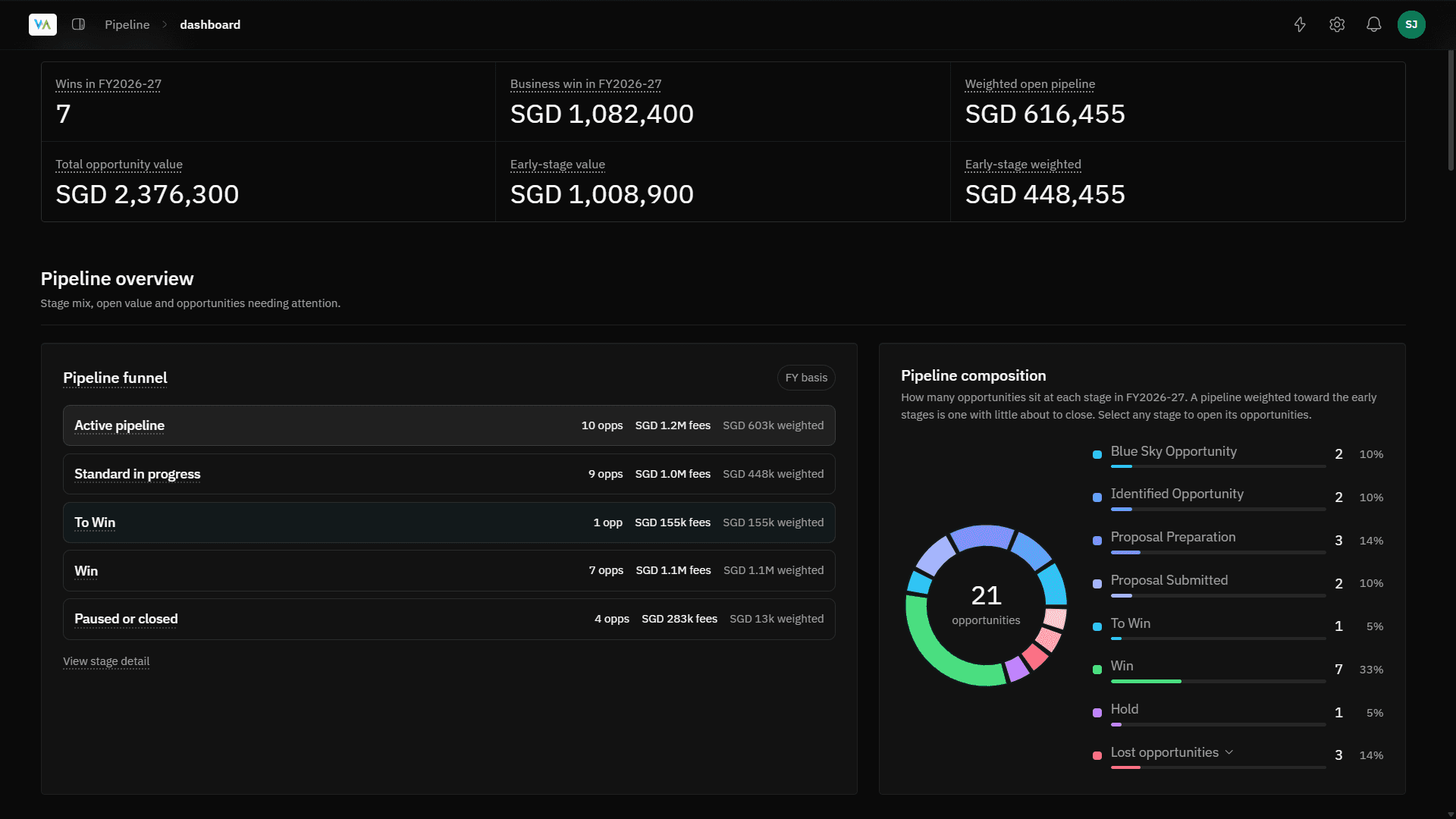Click the dashboard breadcrumb
The width and height of the screenshot is (1456, 819).
[210, 24]
